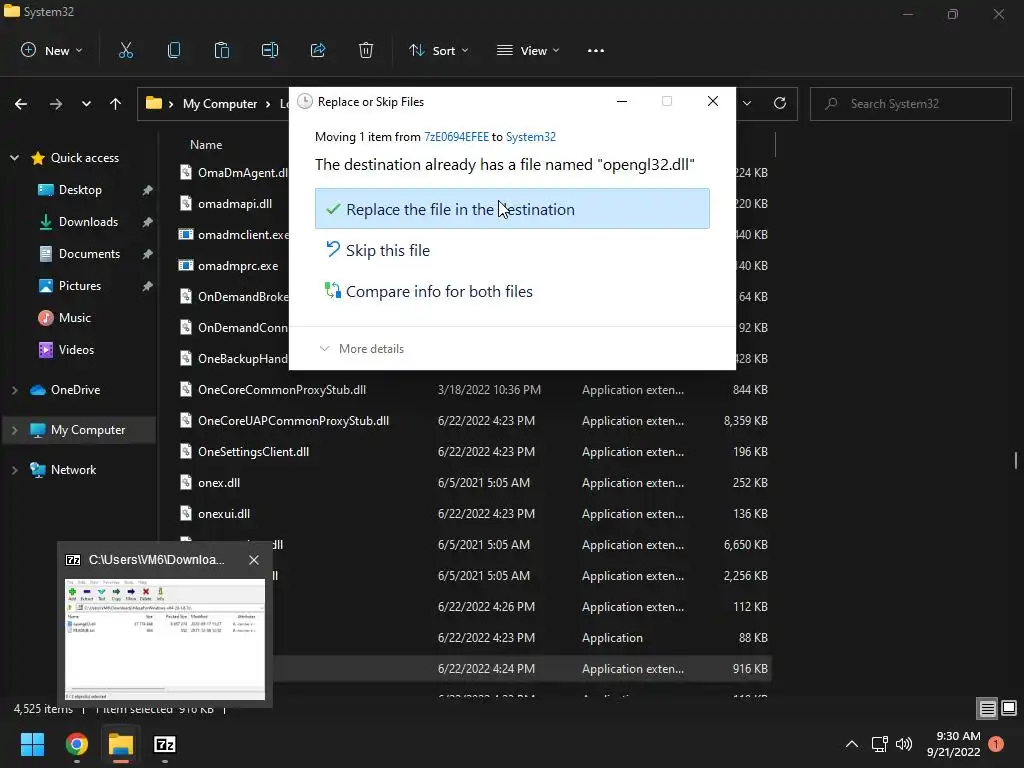1024x768 pixels.
Task: Click the file list vertical scrollbar thumb
Action: [x=1016, y=460]
